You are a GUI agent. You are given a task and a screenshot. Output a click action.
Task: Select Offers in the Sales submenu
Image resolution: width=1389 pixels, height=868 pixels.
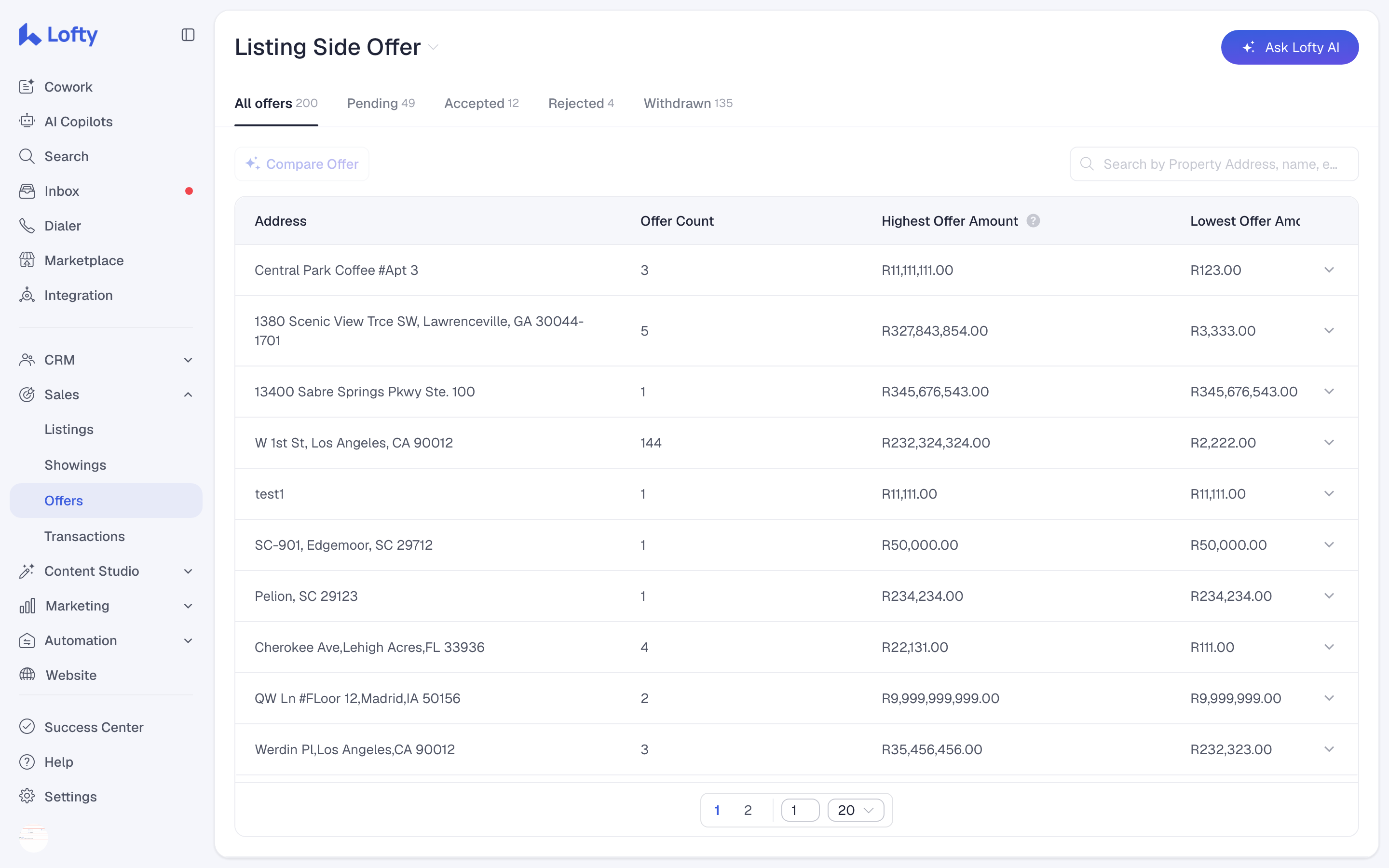[x=106, y=501]
